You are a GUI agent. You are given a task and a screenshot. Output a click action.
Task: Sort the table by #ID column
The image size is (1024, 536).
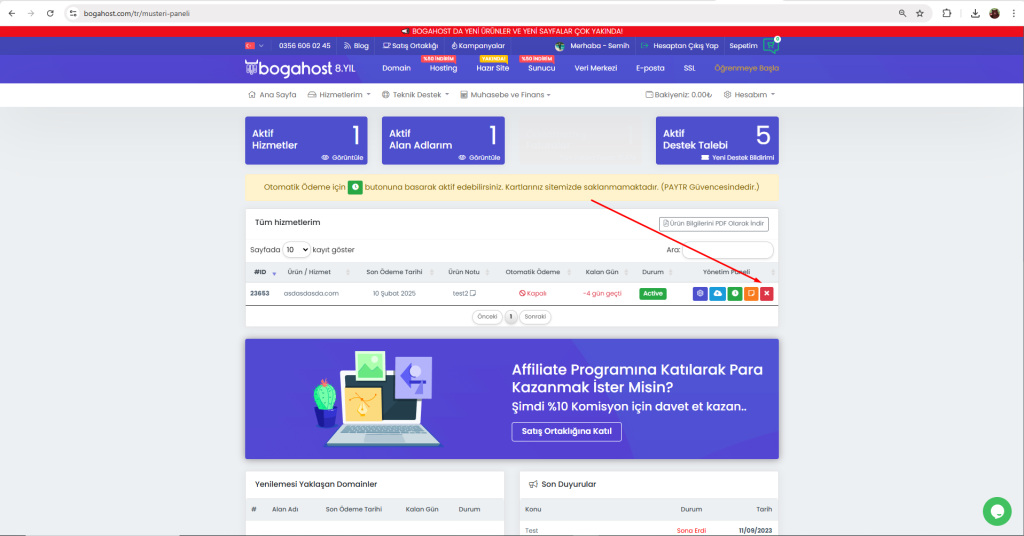click(264, 272)
